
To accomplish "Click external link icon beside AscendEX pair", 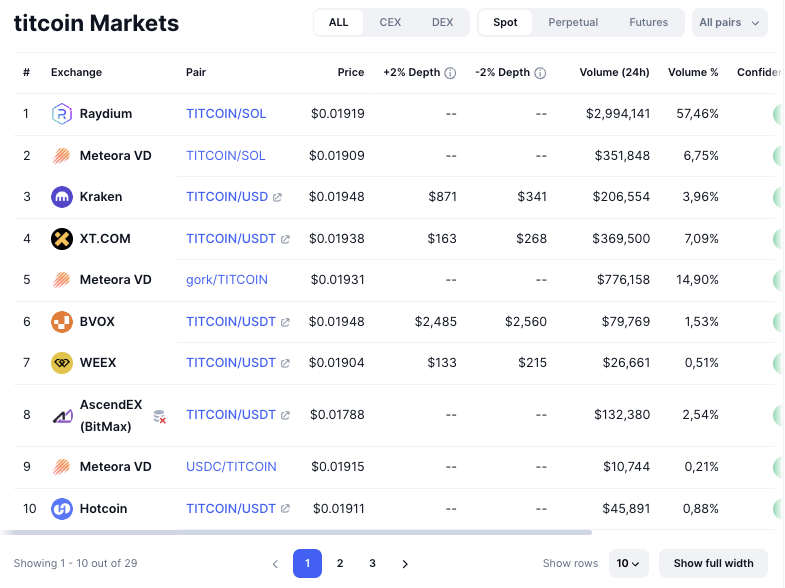I will pos(285,415).
